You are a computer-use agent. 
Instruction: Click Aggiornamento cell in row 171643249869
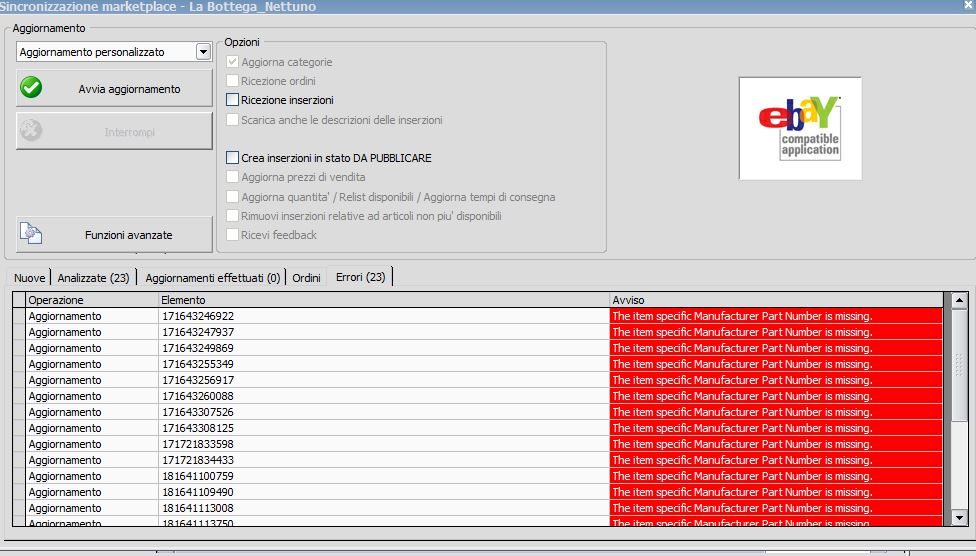[x=92, y=348]
